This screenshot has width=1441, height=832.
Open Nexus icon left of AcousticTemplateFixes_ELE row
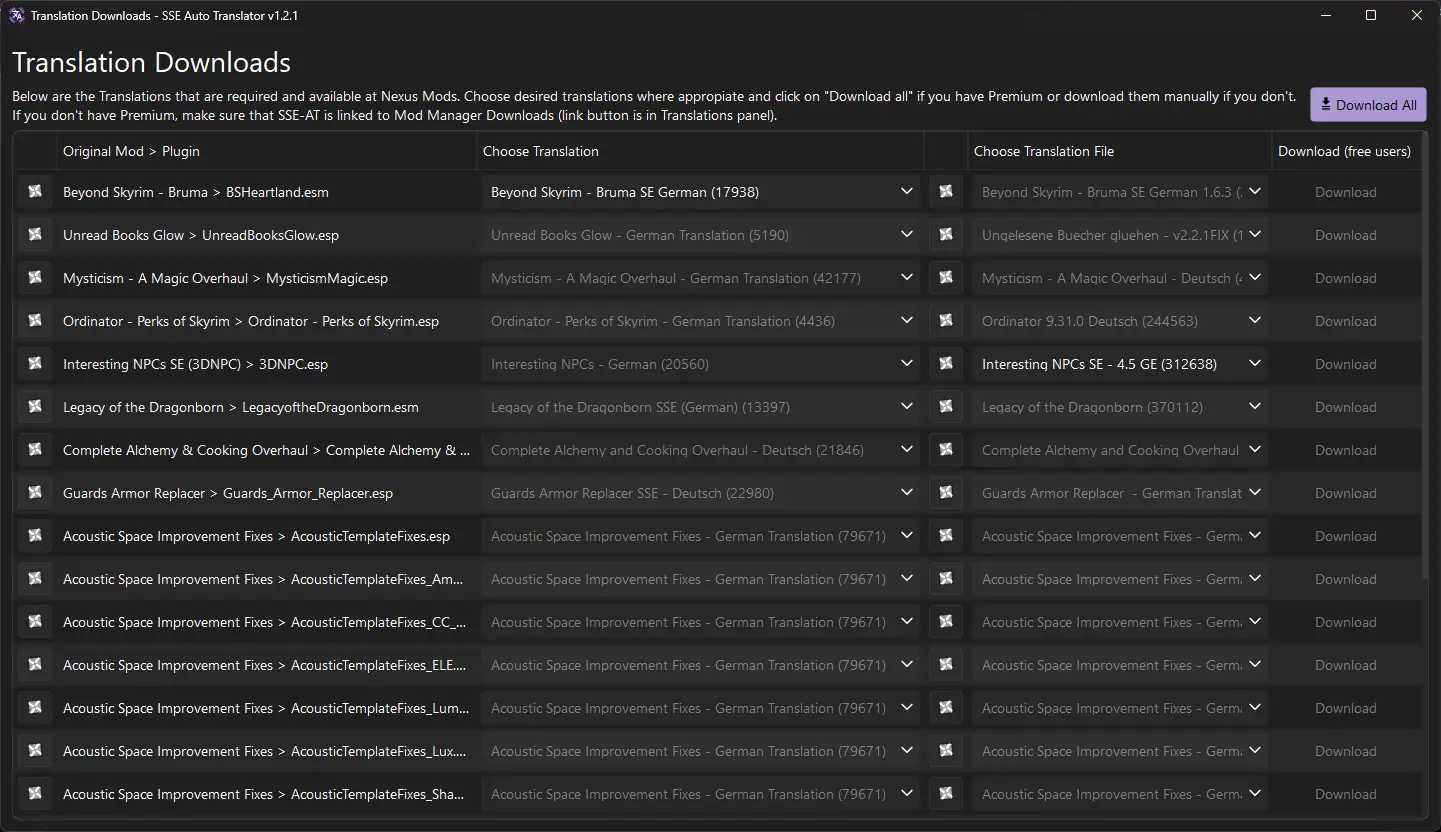tap(35, 665)
